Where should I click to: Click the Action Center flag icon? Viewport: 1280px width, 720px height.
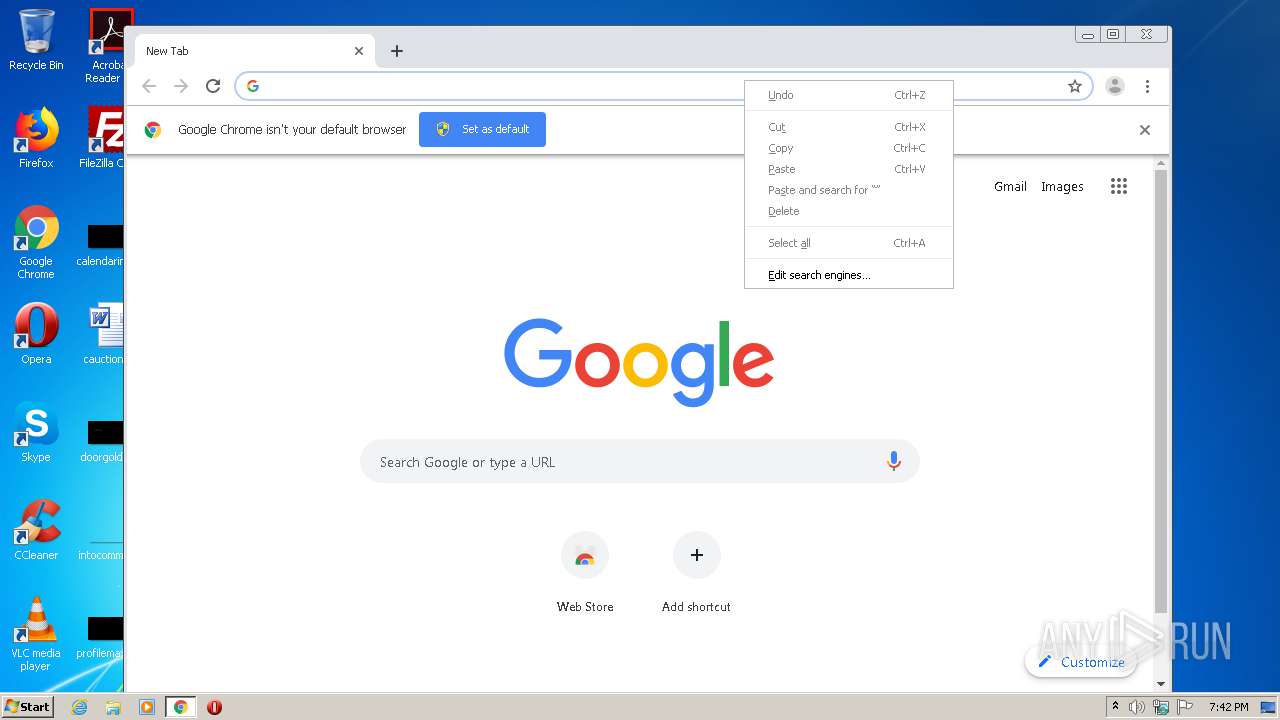[1185, 707]
